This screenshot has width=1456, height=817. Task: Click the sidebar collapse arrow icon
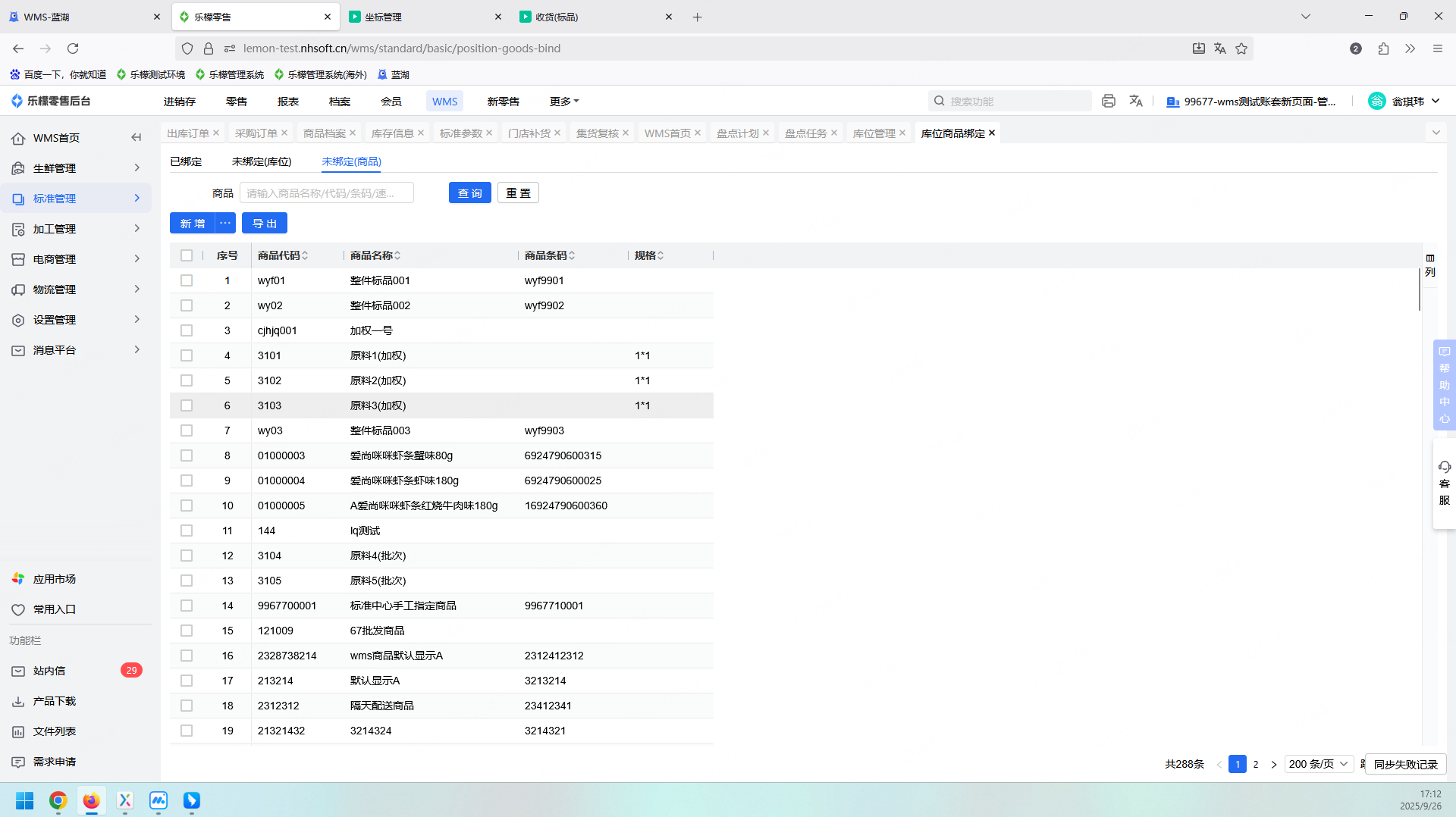pyautogui.click(x=136, y=138)
